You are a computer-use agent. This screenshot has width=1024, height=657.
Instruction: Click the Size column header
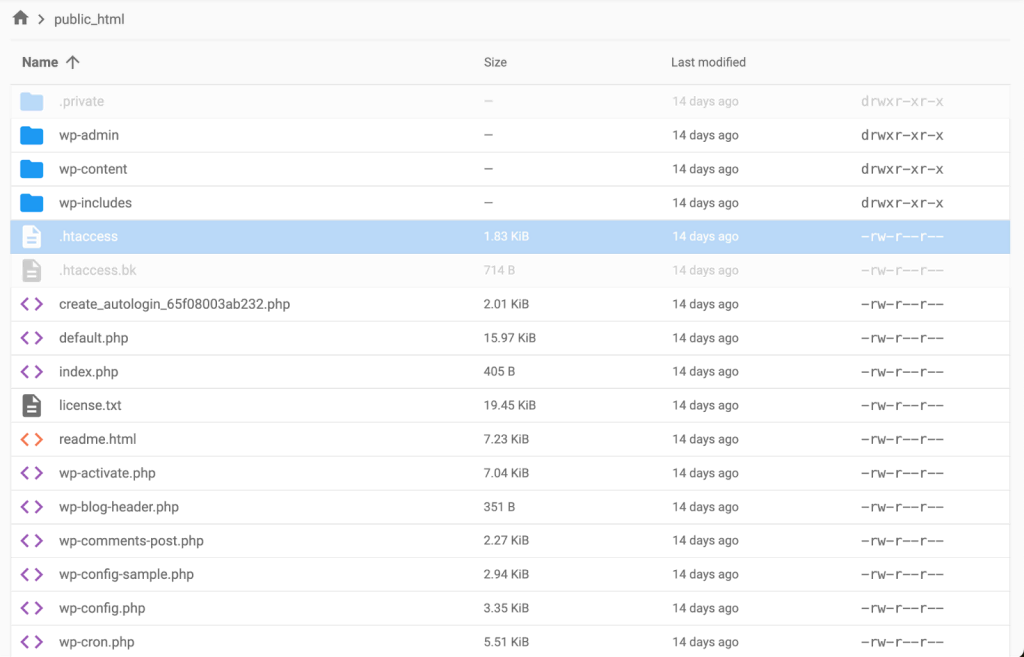[495, 62]
